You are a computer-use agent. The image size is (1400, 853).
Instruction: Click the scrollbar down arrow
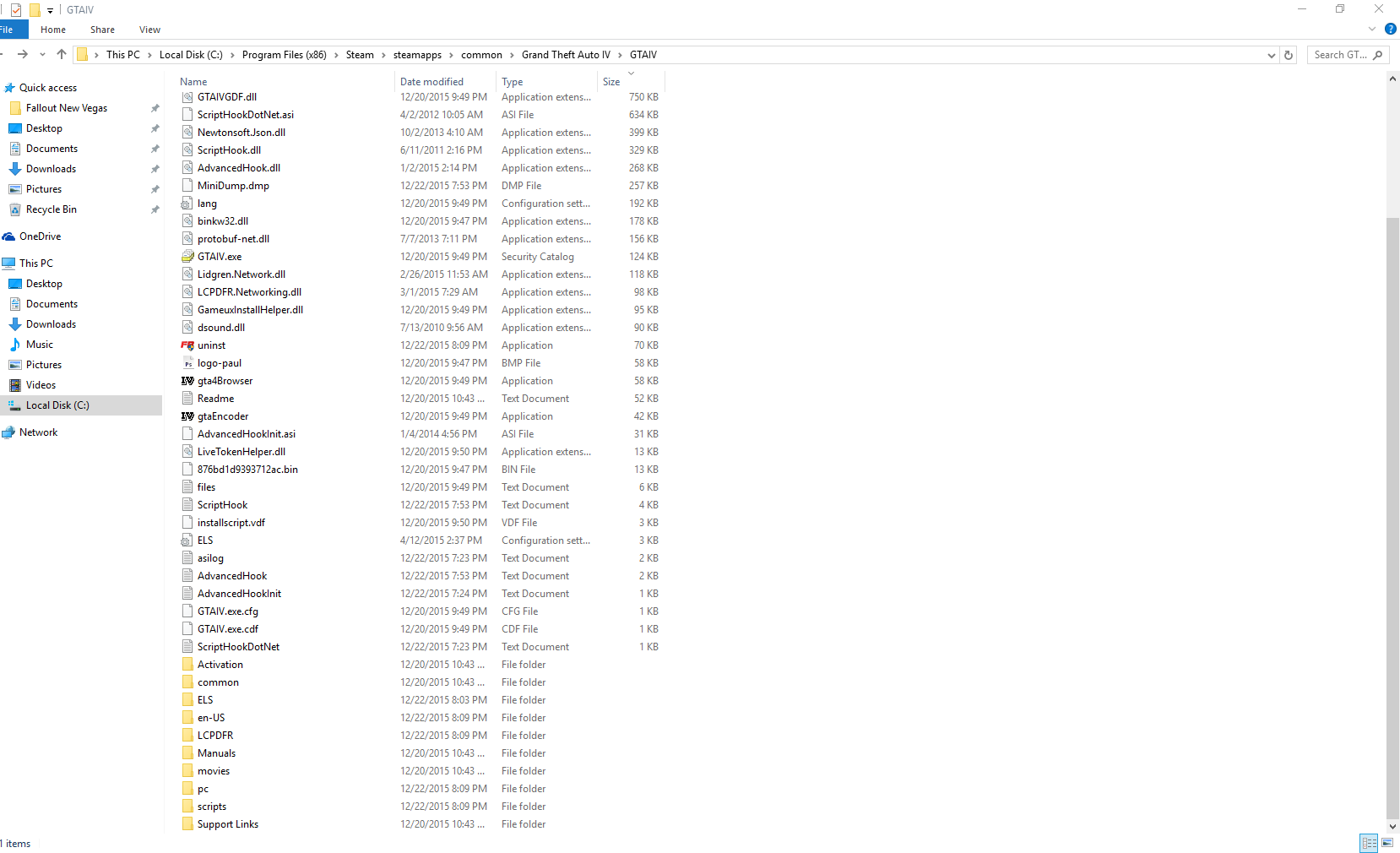(1392, 827)
